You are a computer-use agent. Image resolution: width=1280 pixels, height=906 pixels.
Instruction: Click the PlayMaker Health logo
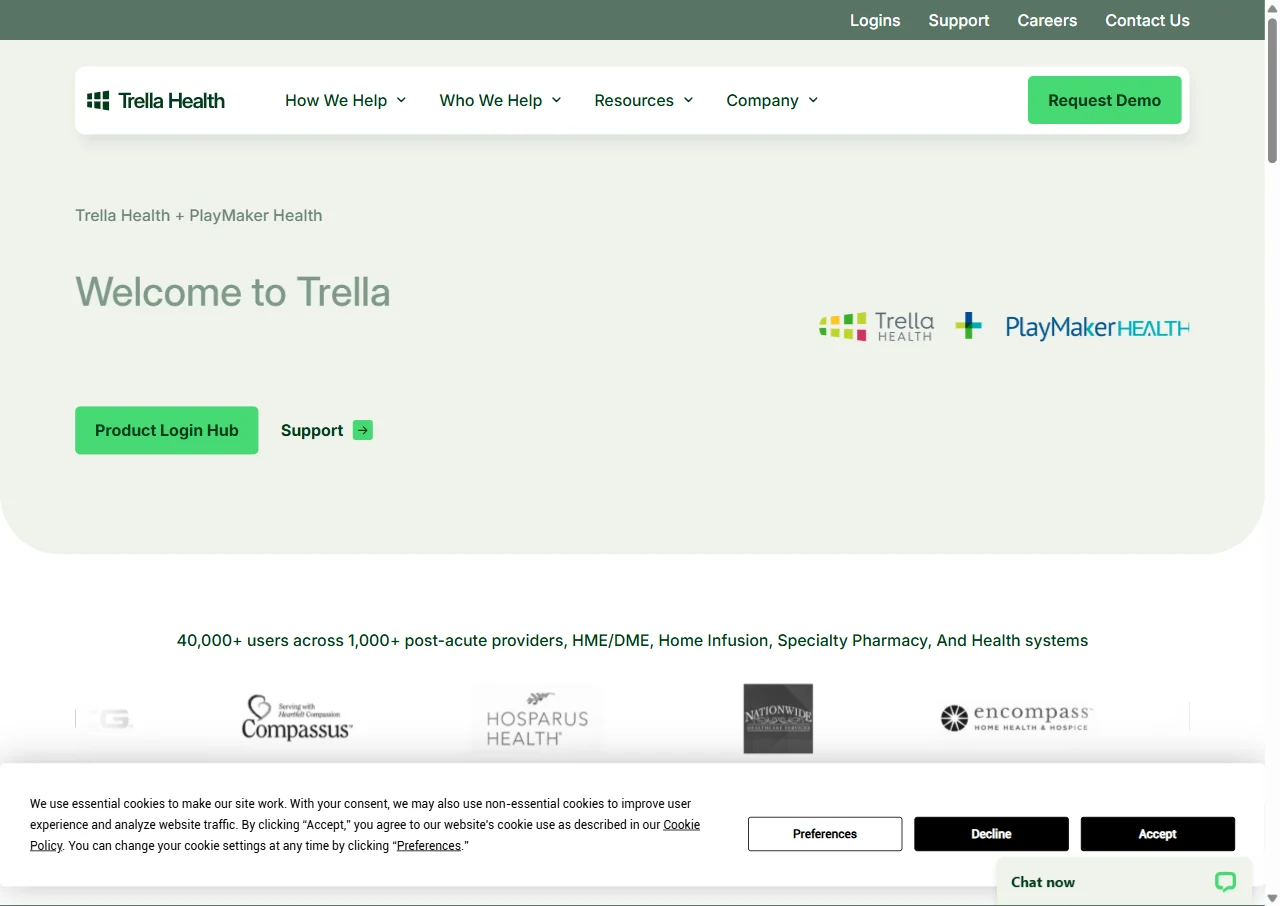click(1097, 327)
